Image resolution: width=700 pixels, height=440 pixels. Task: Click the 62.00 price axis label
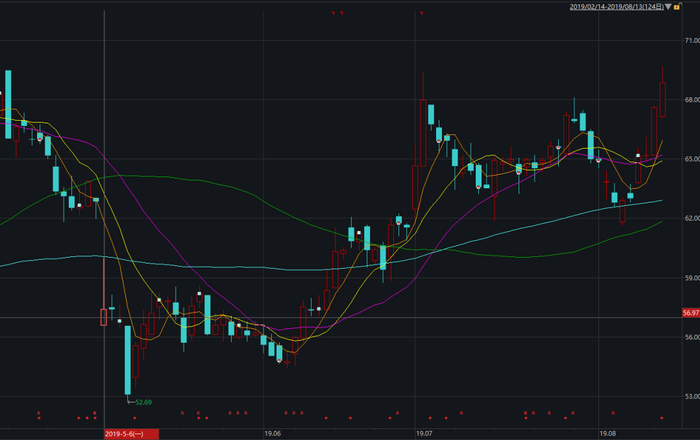point(689,218)
